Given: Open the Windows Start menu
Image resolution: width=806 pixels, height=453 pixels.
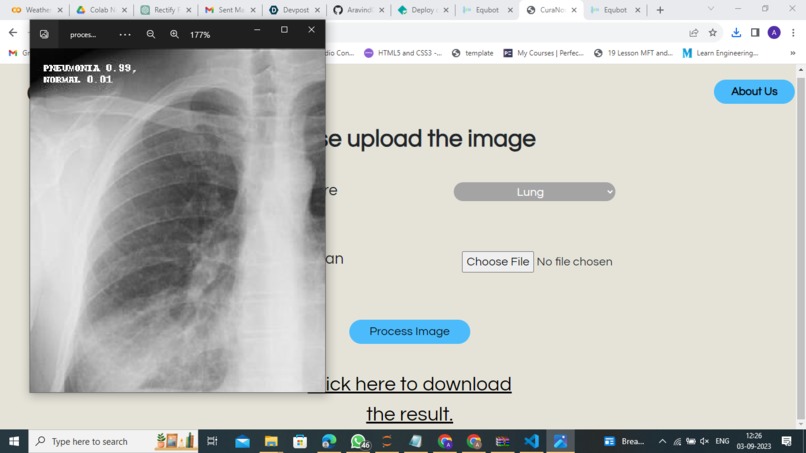Looking at the screenshot, I should pos(14,441).
